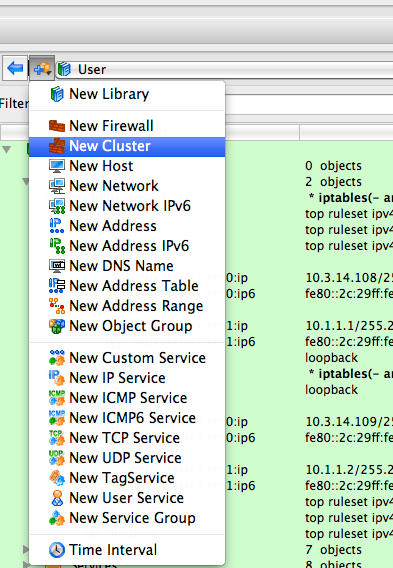This screenshot has height=568, width=393.
Task: Choose New Address Table text entry
Action: click(134, 286)
